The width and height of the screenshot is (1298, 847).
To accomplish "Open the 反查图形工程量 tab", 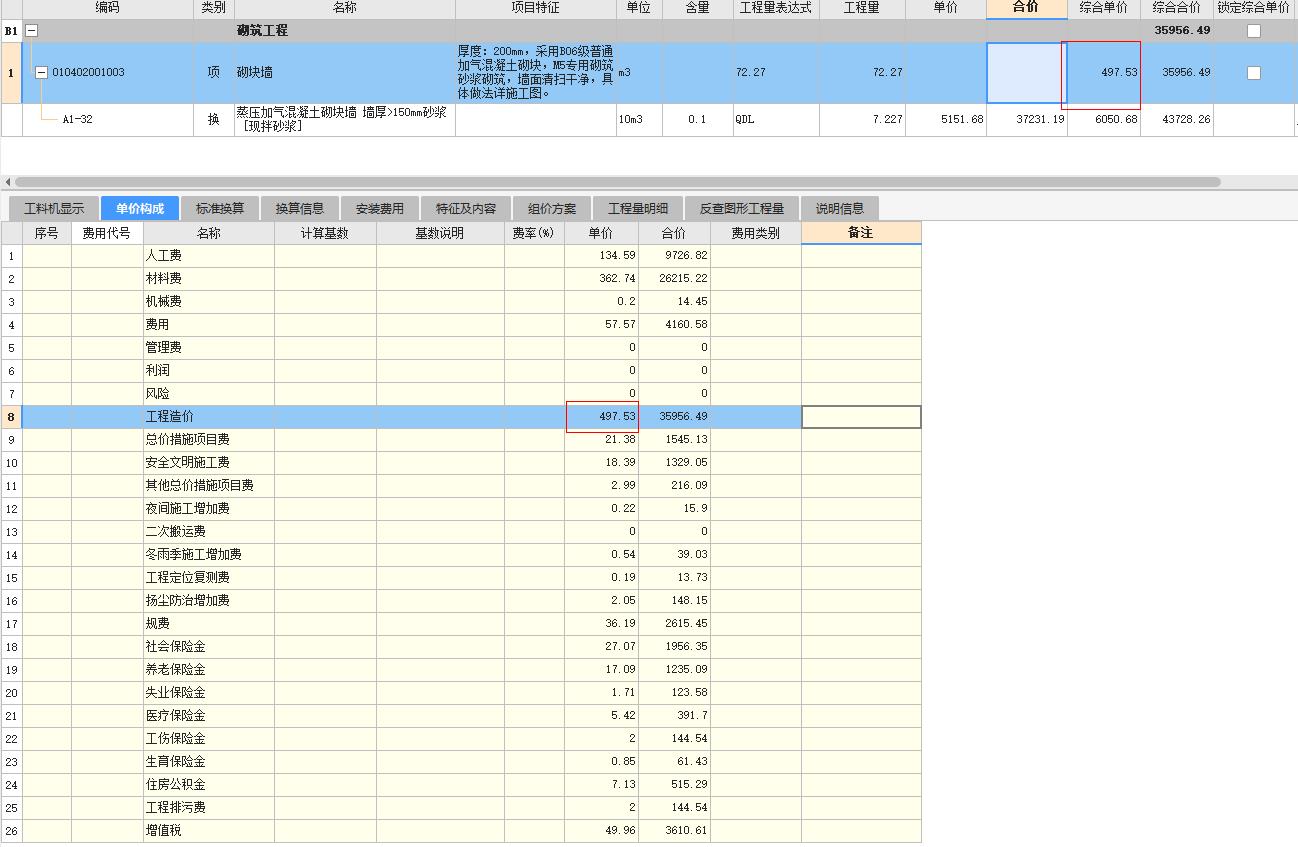I will click(x=742, y=209).
